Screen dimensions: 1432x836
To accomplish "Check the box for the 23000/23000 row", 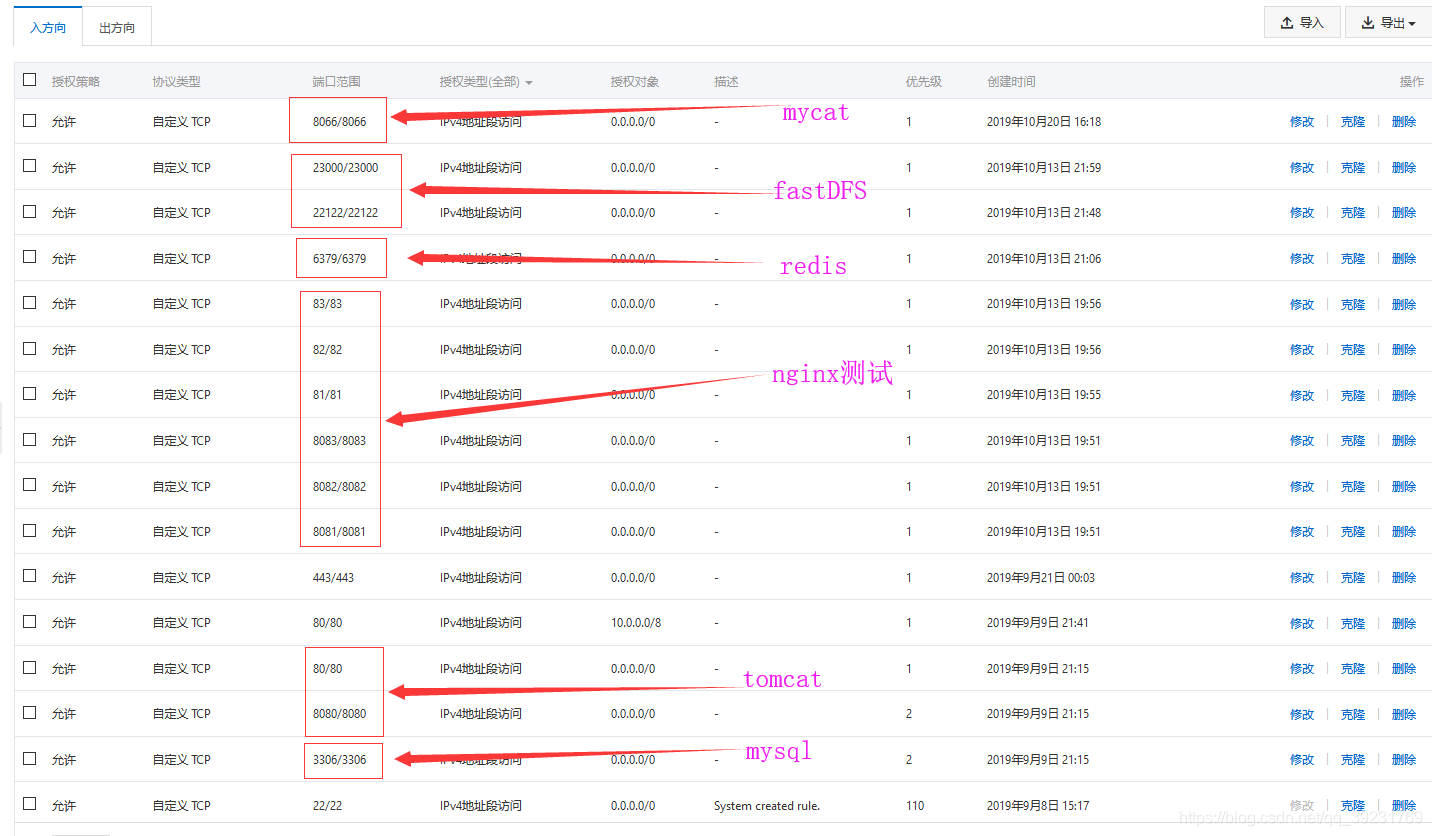I will (30, 166).
